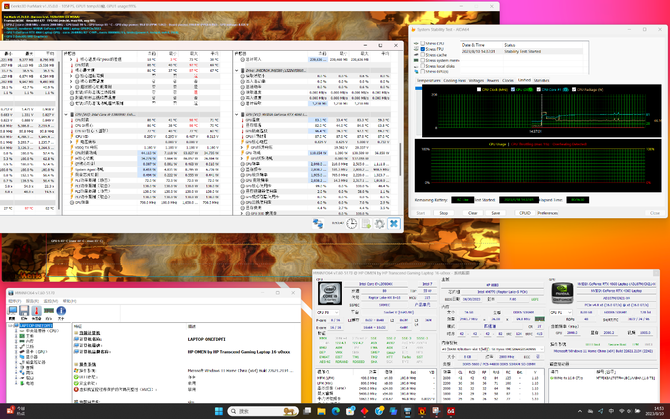
Task: Click the thermometer Sensors icon in HWiNFO toolbar
Action: pyautogui.click(x=36, y=311)
